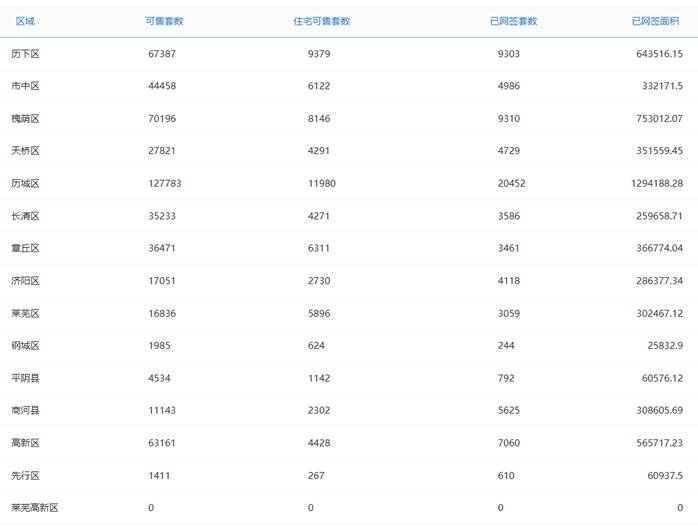Click the 区域 column header

(x=25, y=21)
